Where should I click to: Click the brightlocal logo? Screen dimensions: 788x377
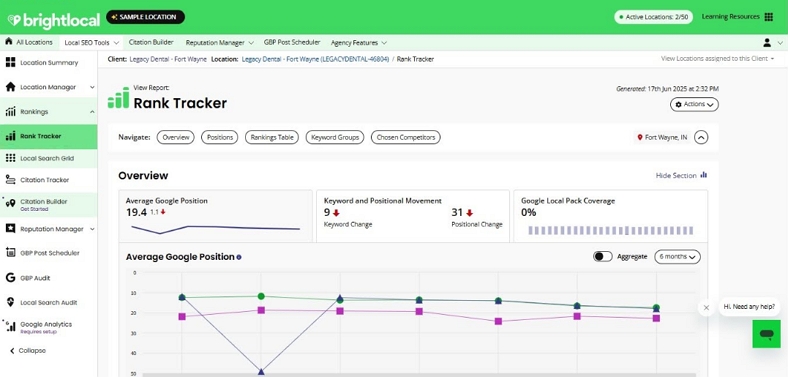click(54, 19)
